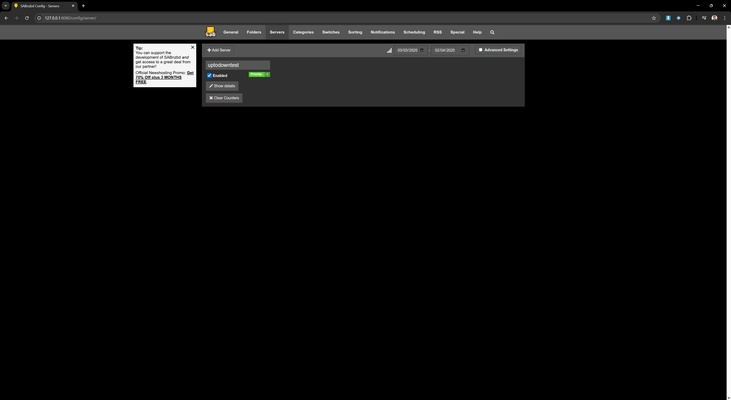Open the RSS config tab
This screenshot has width=731, height=400.
point(437,32)
